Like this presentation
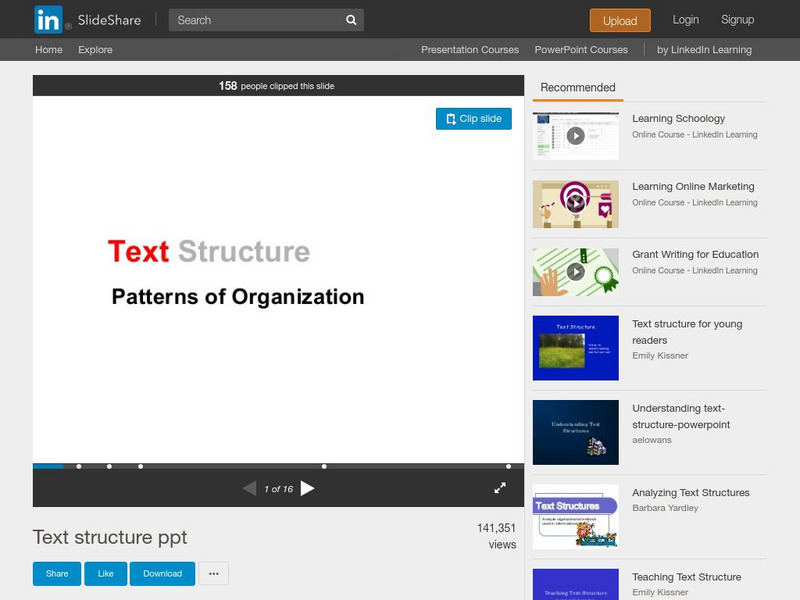Screen dimensions: 800x600 tap(105, 573)
